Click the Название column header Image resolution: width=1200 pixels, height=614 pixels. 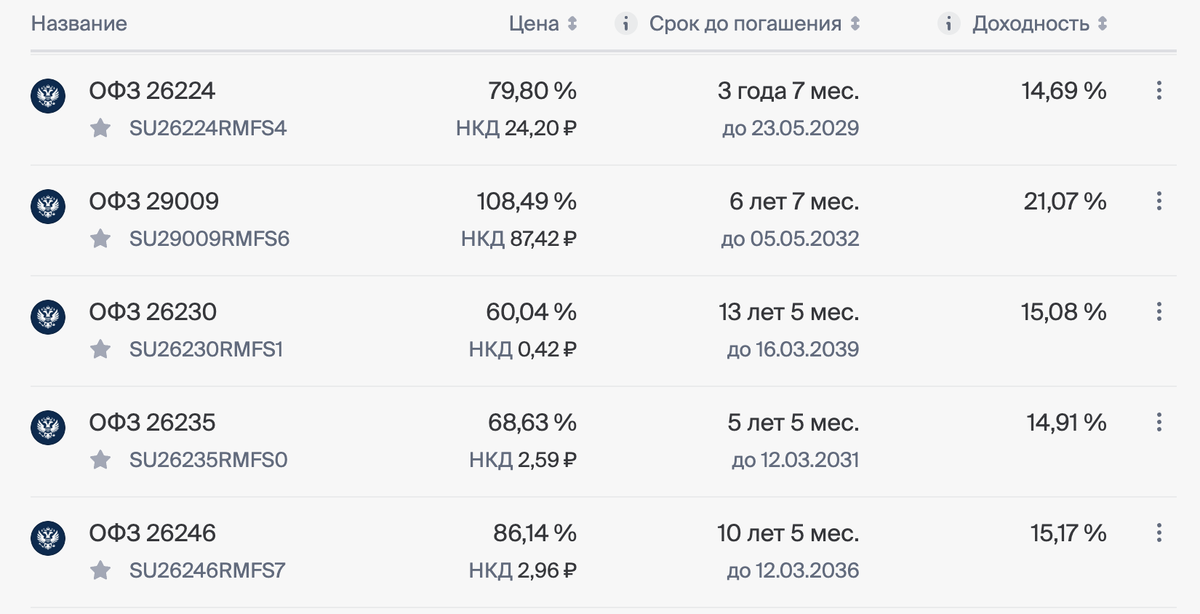tap(79, 24)
